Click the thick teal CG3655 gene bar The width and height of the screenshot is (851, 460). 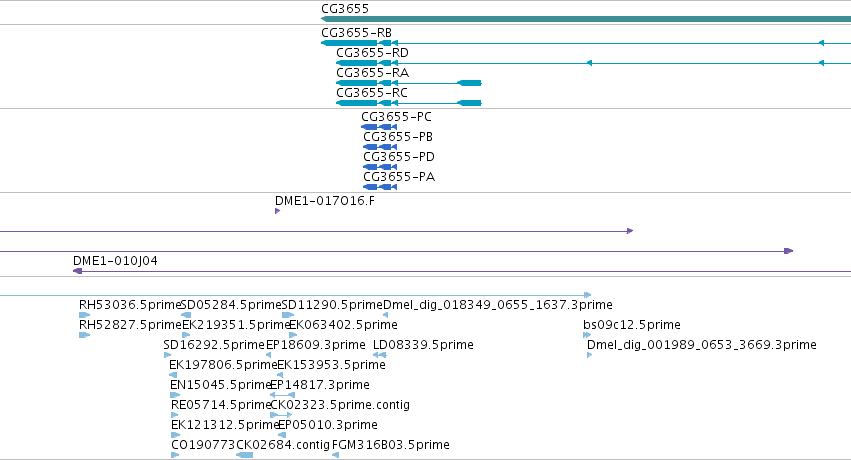[x=586, y=19]
